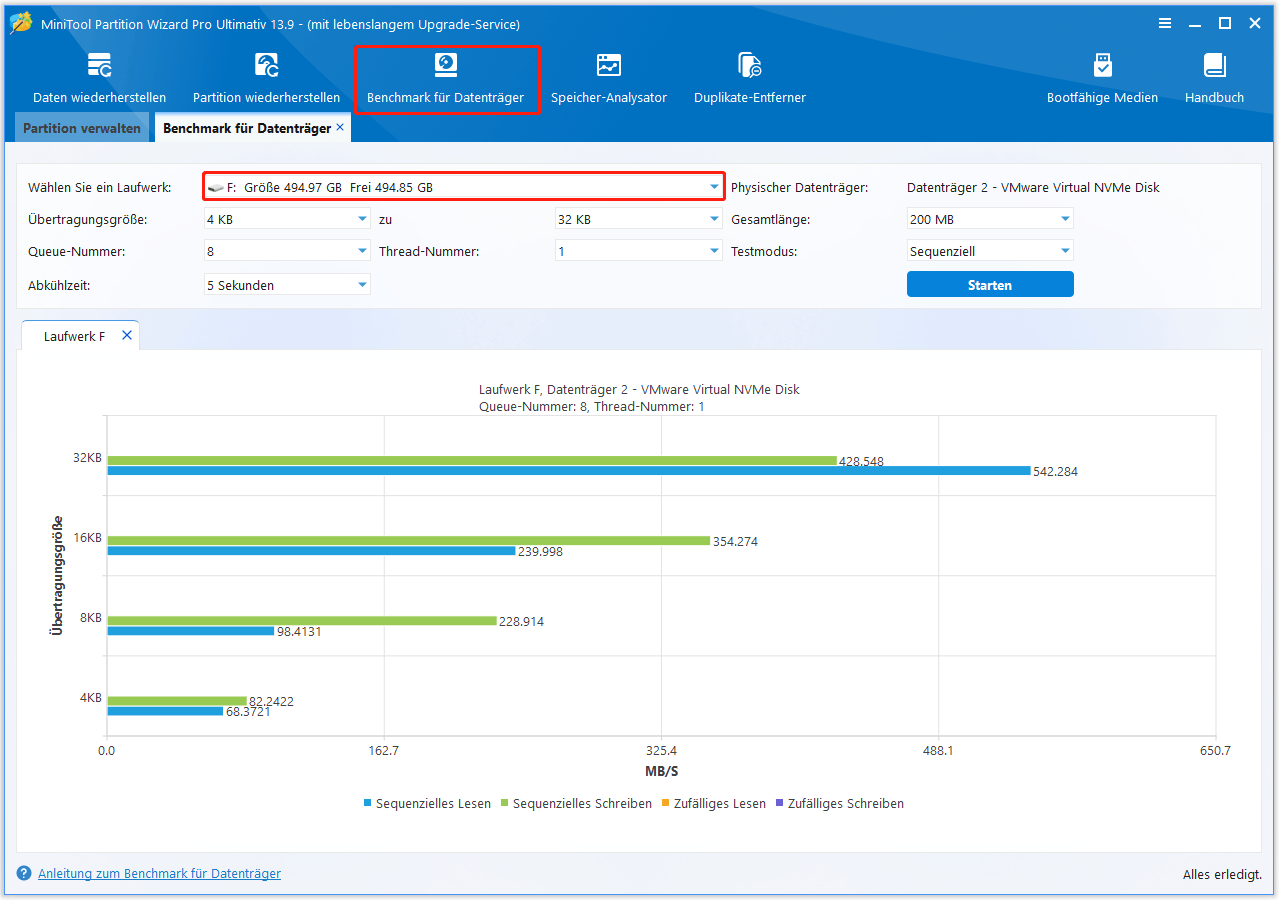Click the 'Physischer Datenträger:' label

coord(800,187)
